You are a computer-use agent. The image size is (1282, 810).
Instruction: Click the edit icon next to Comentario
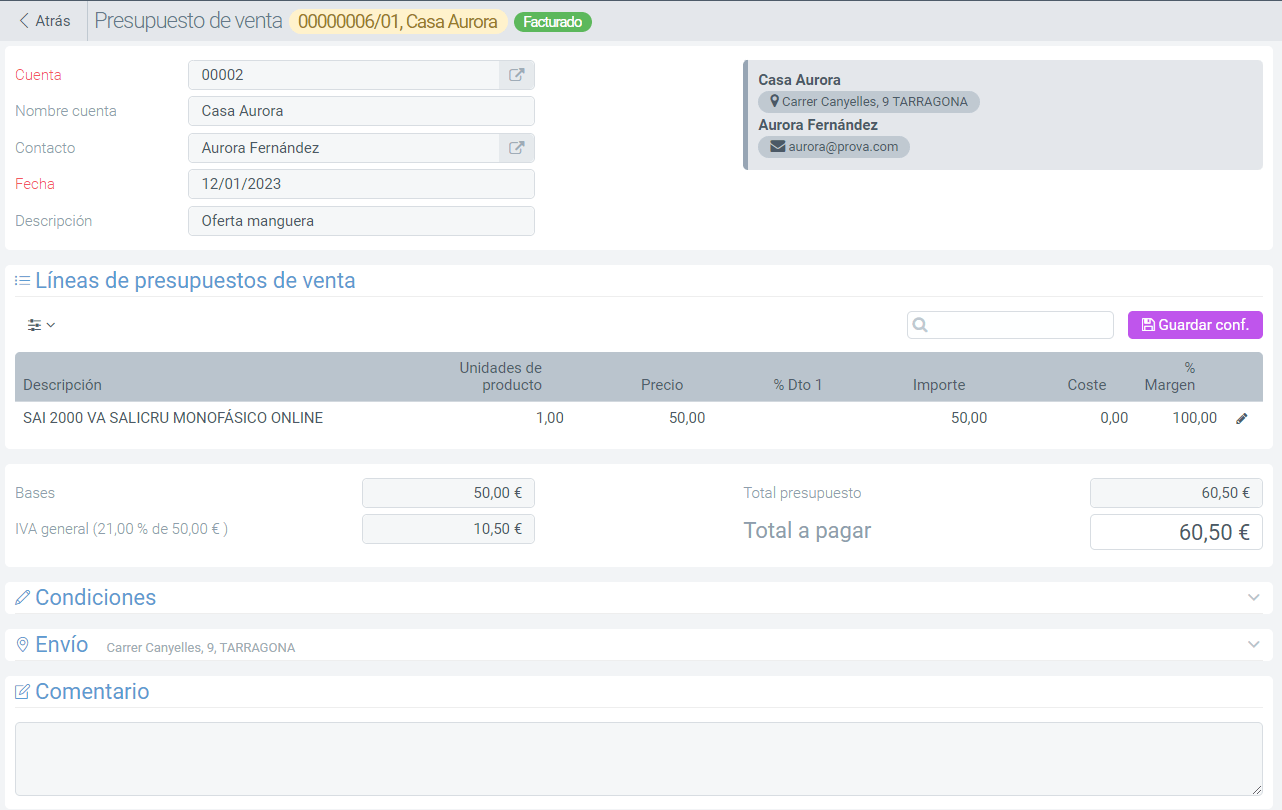pyautogui.click(x=22, y=692)
